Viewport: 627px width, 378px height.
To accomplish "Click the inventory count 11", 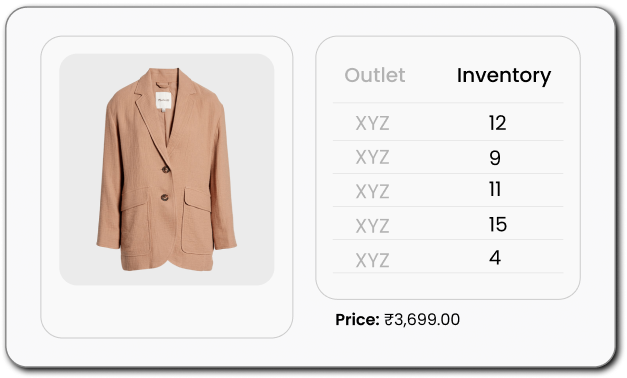I will (x=495, y=189).
